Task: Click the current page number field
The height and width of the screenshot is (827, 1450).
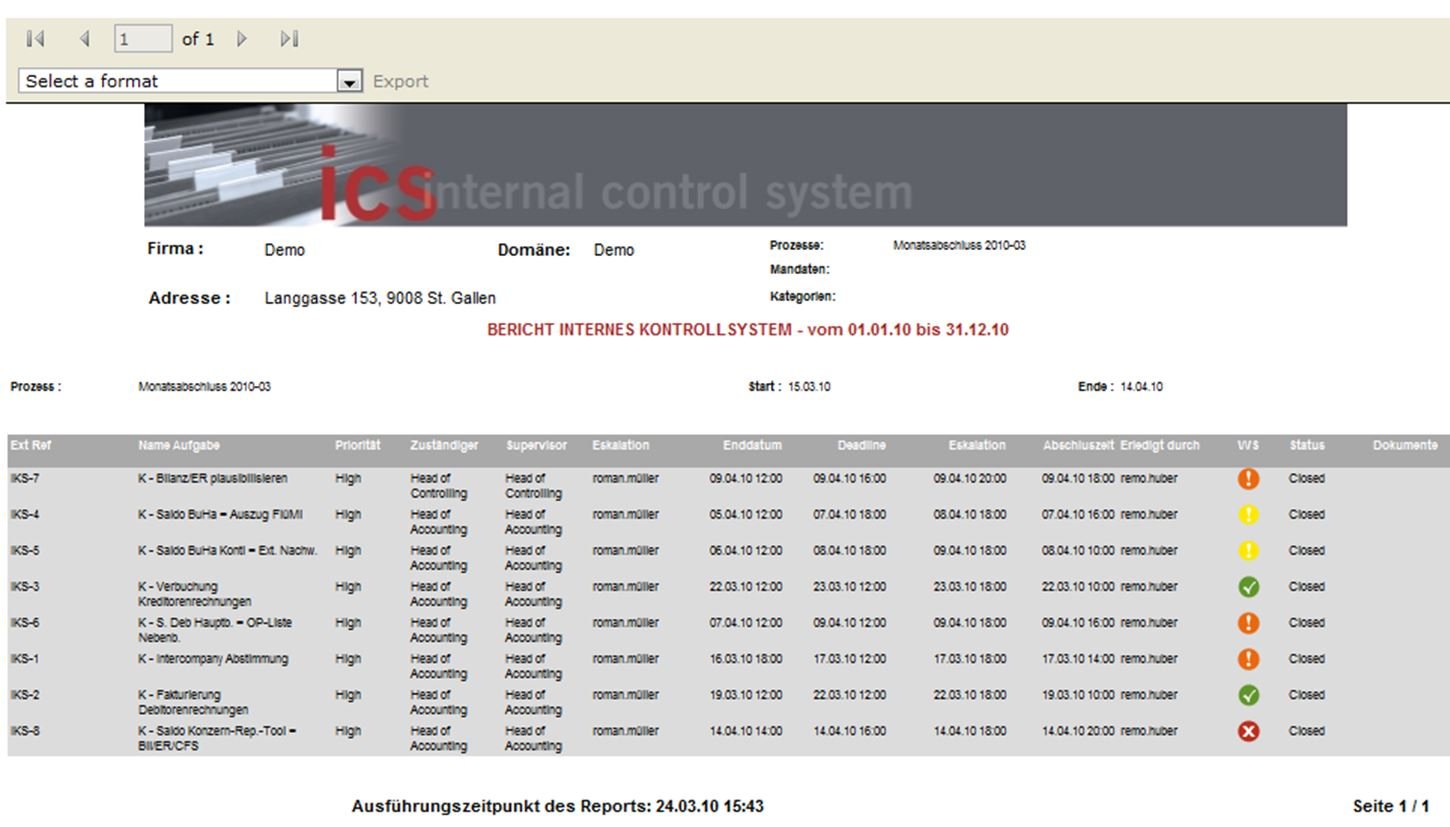Action: pyautogui.click(x=143, y=39)
